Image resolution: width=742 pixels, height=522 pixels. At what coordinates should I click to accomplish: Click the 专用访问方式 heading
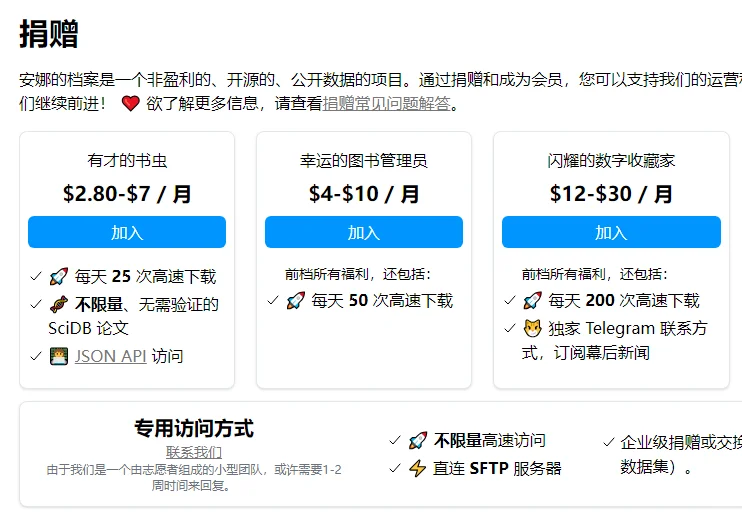(x=194, y=428)
